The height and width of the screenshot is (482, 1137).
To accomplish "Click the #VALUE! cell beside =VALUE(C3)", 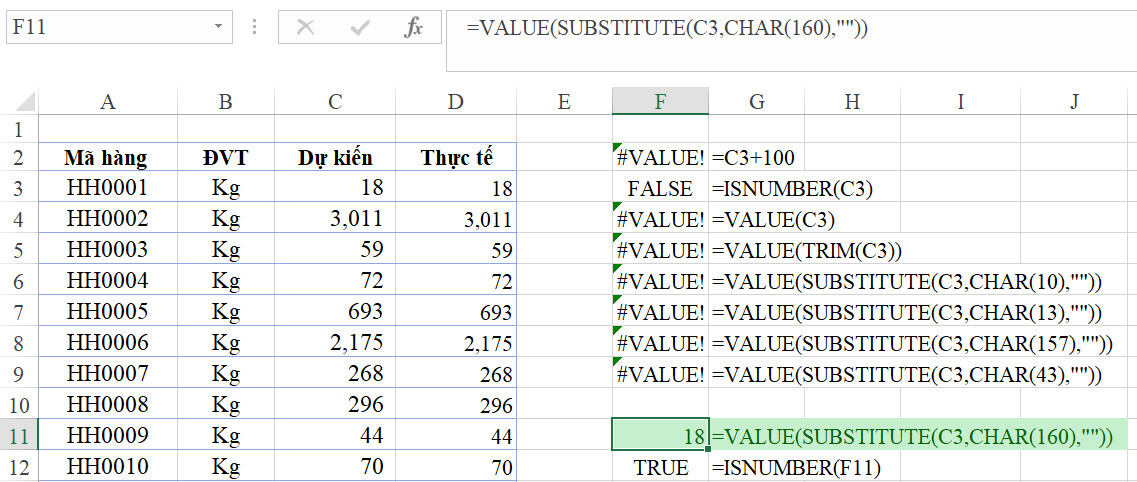I will click(660, 219).
